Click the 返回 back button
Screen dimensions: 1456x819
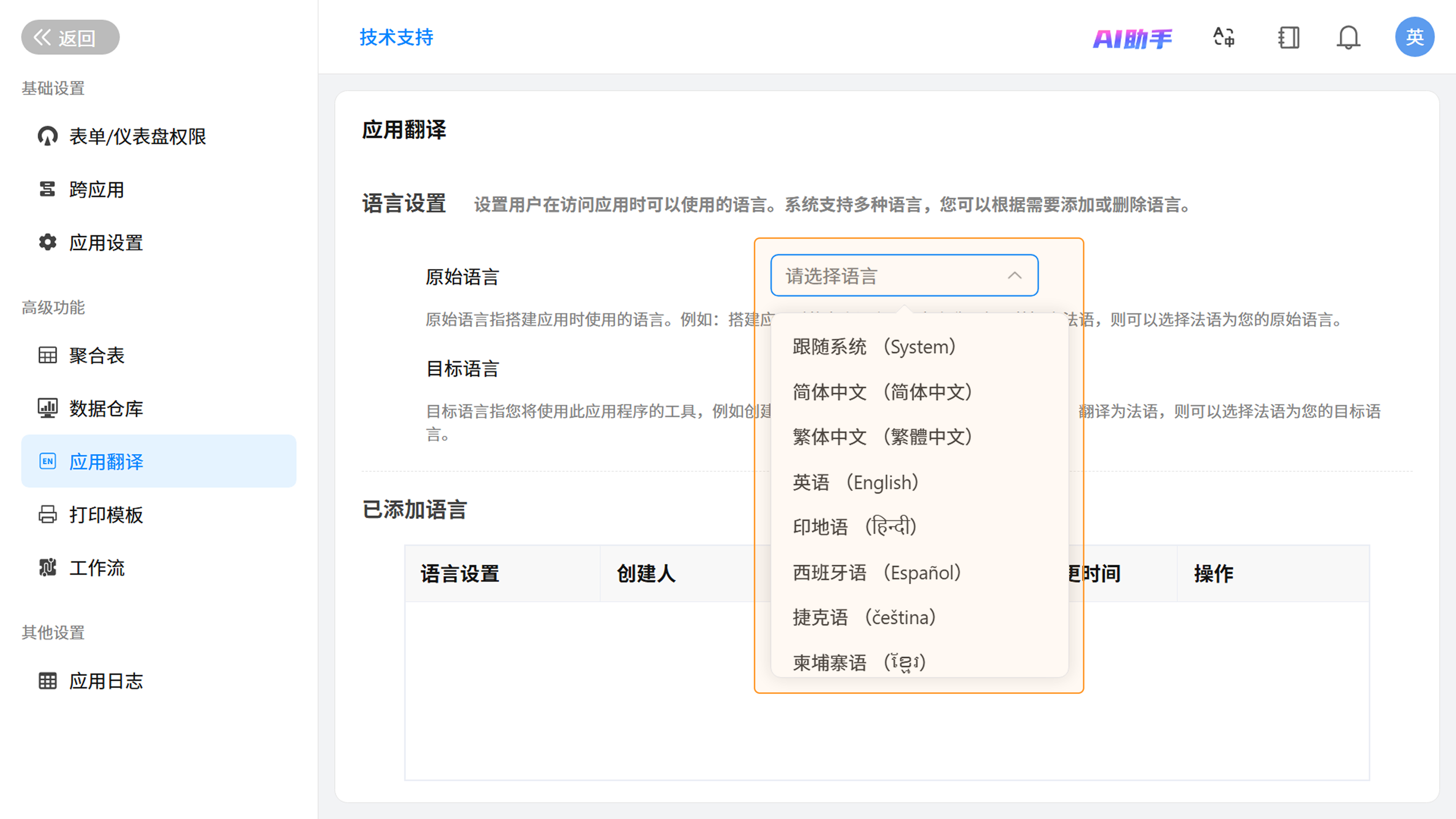[70, 37]
